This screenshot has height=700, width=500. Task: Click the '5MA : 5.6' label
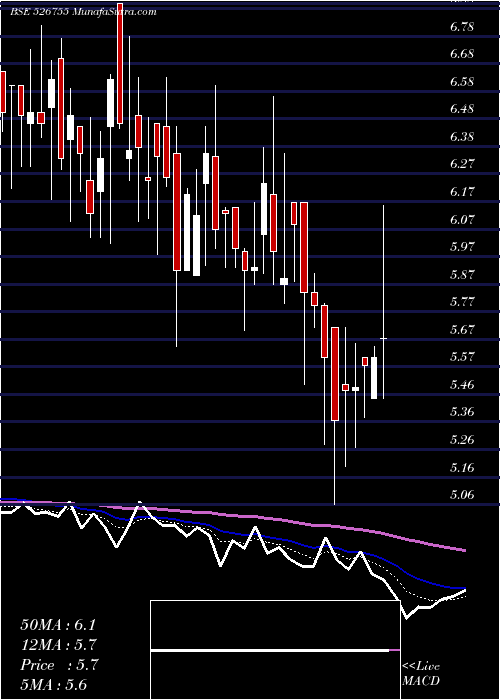(x=54, y=684)
